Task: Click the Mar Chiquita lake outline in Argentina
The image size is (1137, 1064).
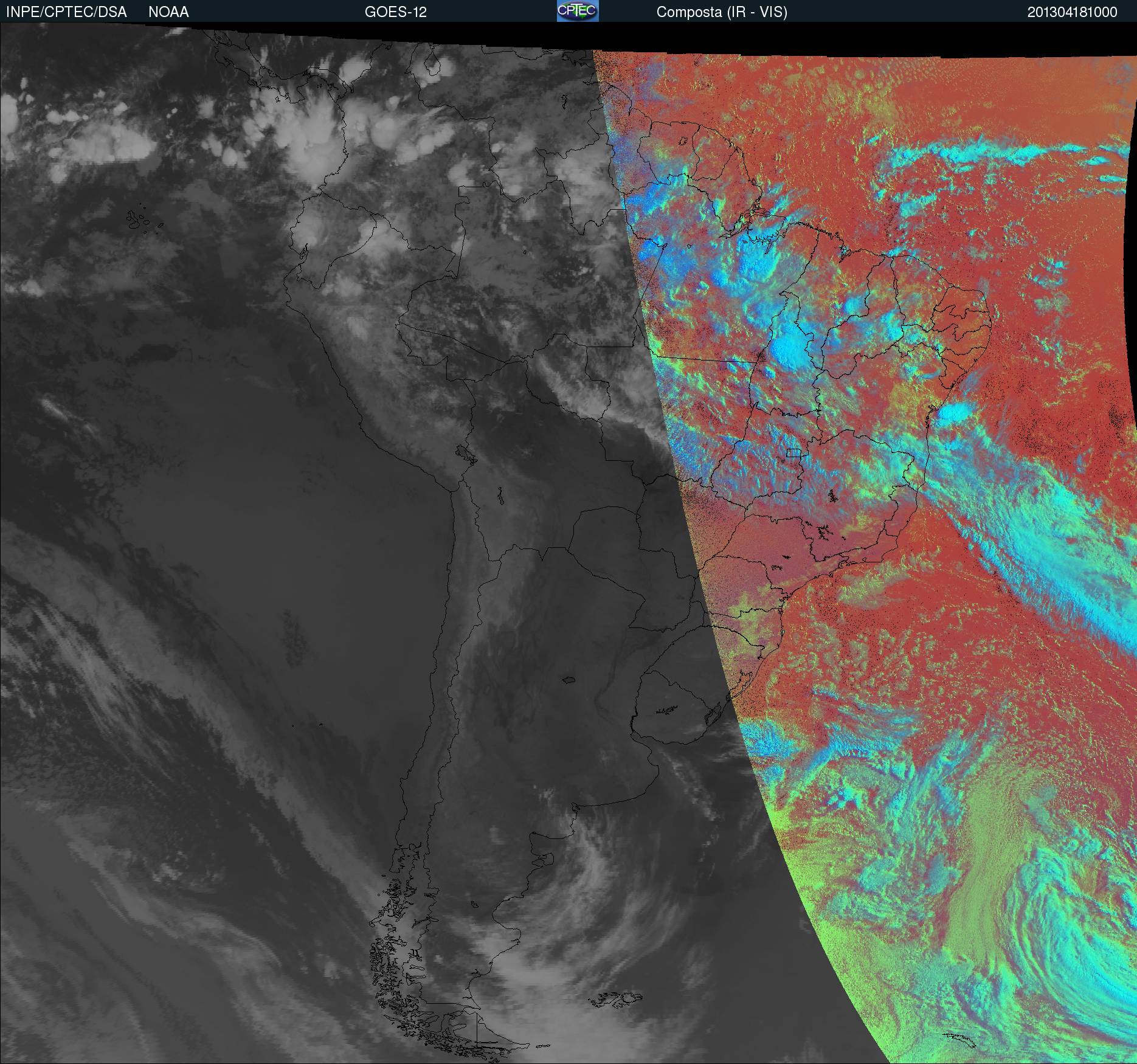Action: click(x=569, y=680)
